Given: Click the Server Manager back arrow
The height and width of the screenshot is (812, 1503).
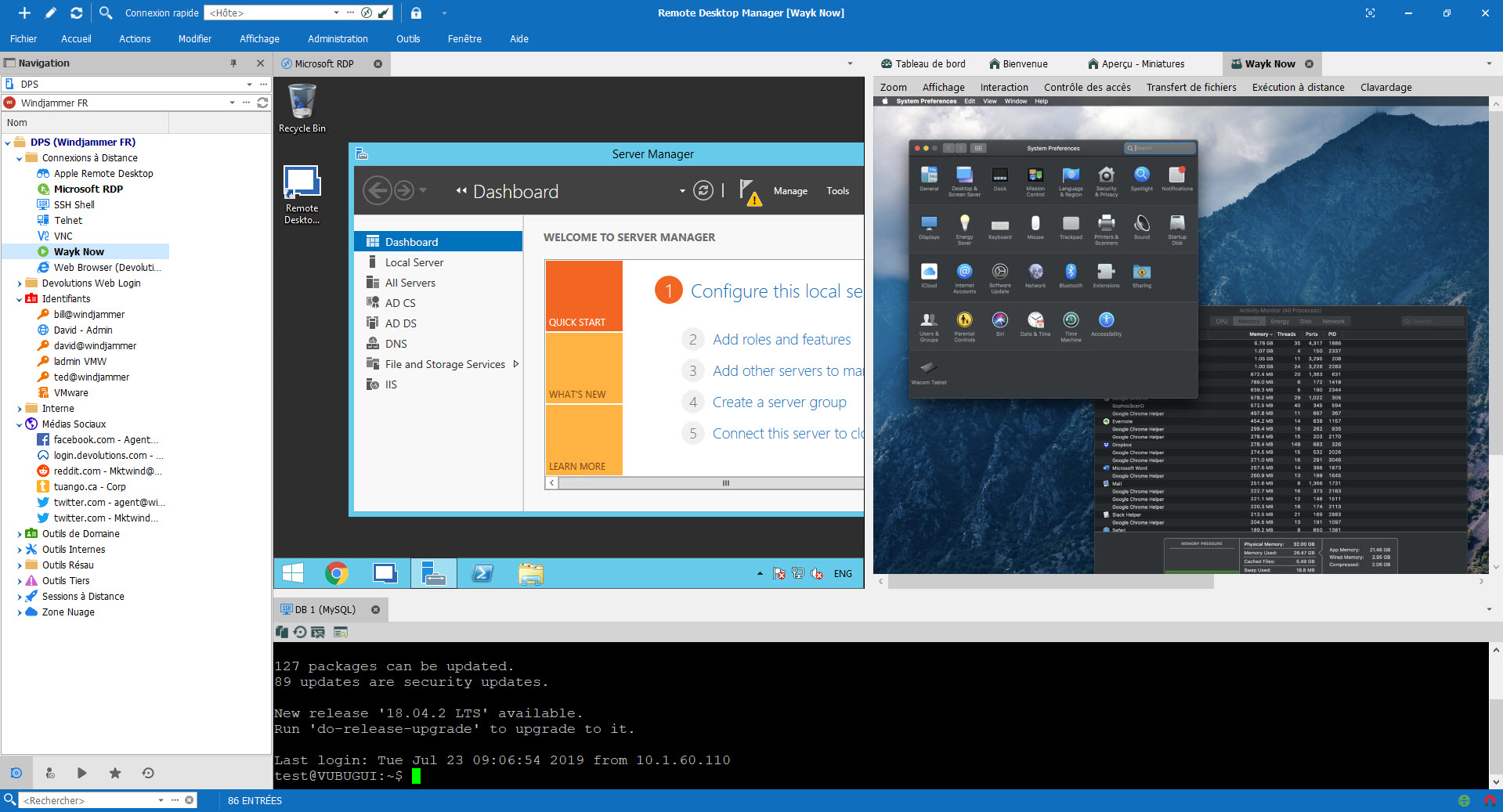Looking at the screenshot, I should [377, 190].
